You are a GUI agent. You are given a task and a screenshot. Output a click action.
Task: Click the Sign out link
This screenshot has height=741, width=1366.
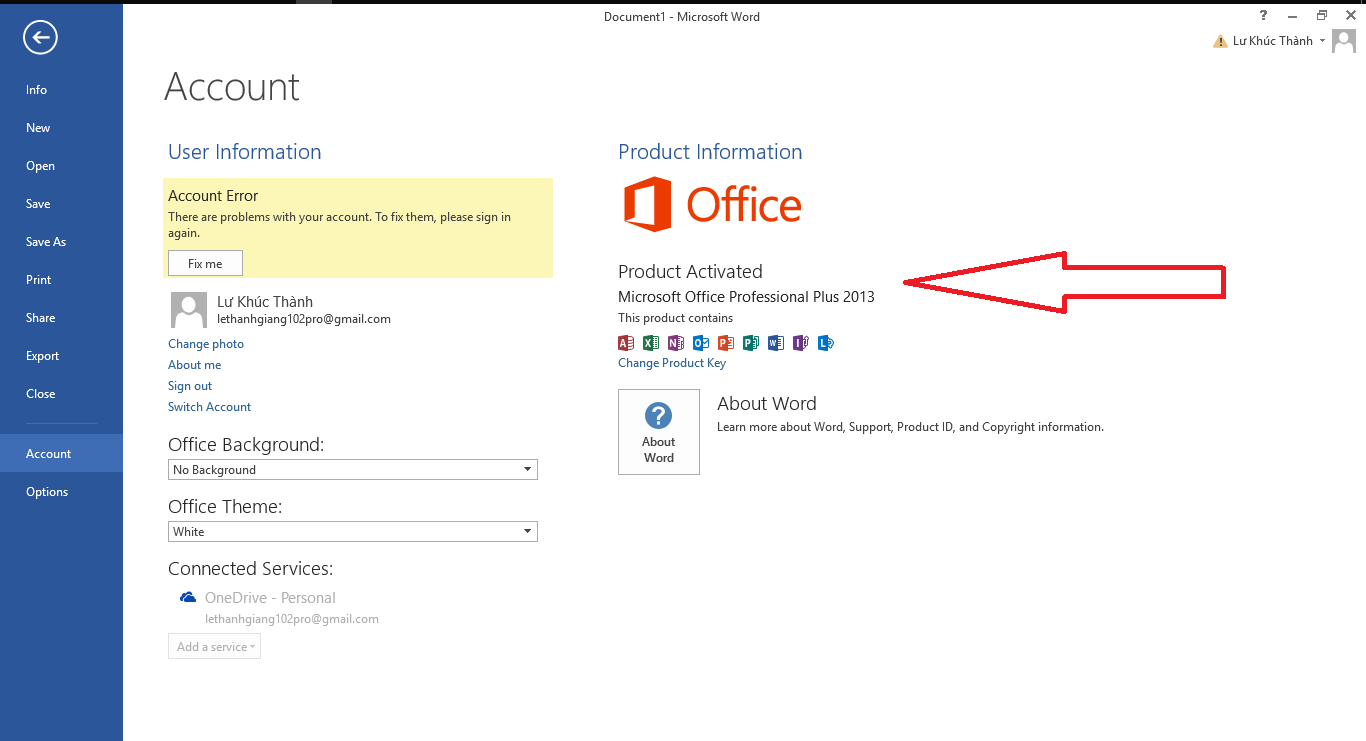(190, 385)
